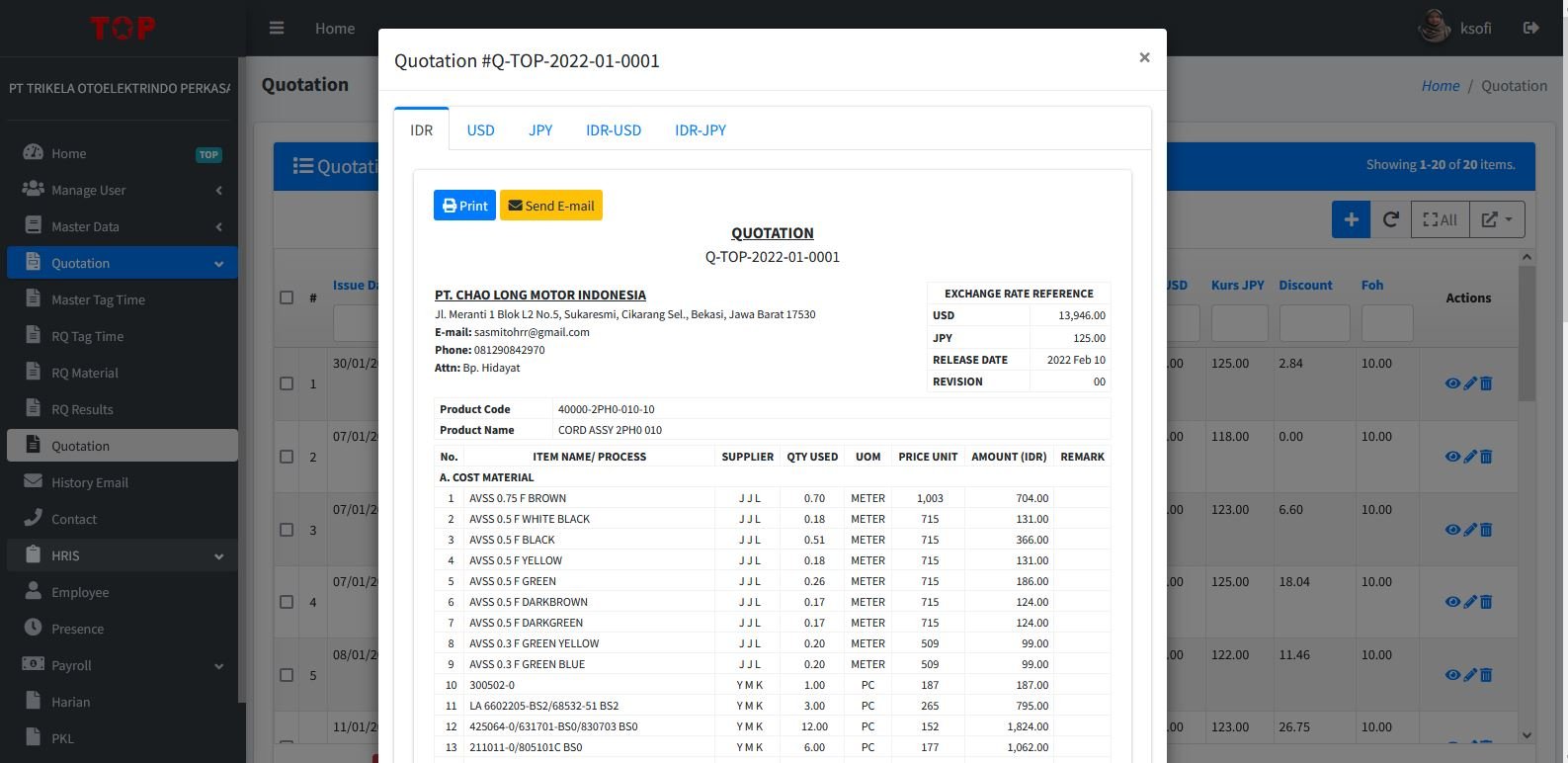Expand the Payroll sidebar menu
Viewport: 1568px width, 763px height.
(71, 665)
